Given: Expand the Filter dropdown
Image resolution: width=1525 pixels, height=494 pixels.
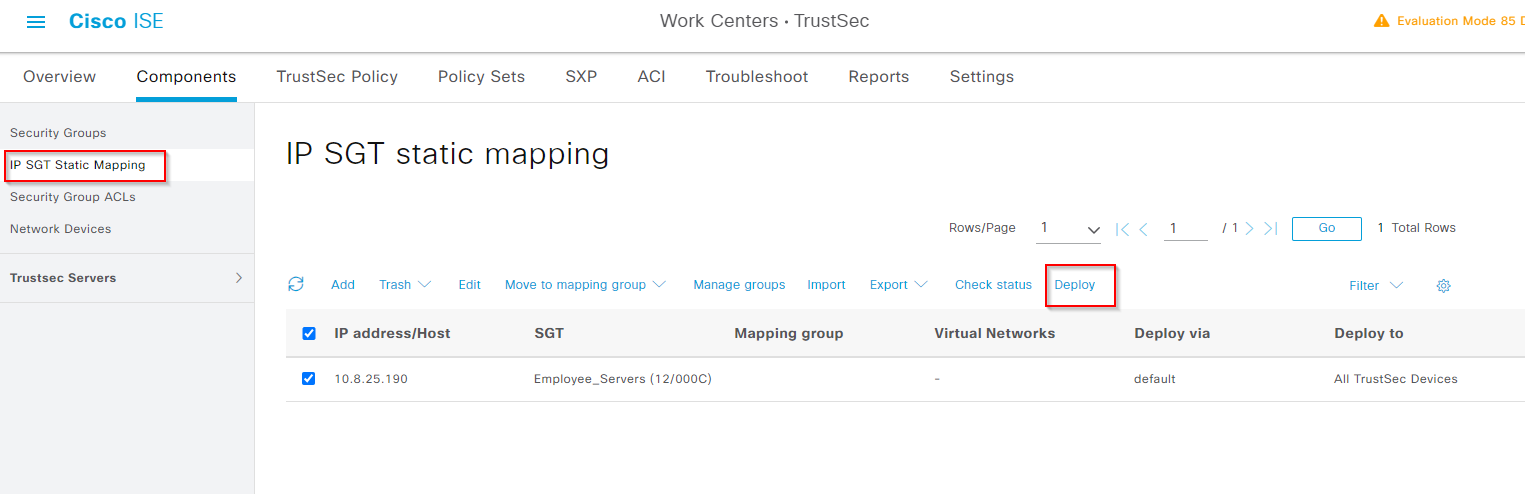Looking at the screenshot, I should point(1376,285).
